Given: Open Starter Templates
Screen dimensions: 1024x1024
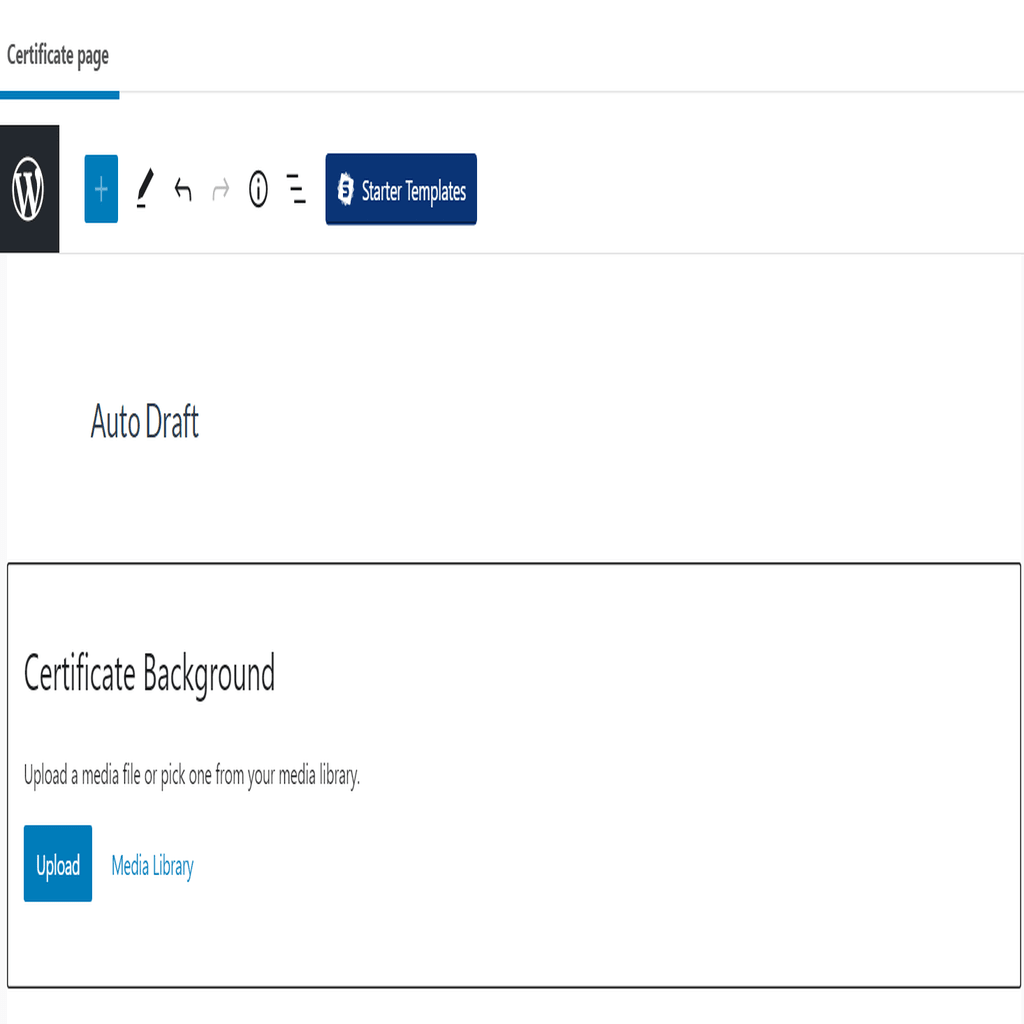Looking at the screenshot, I should point(401,189).
